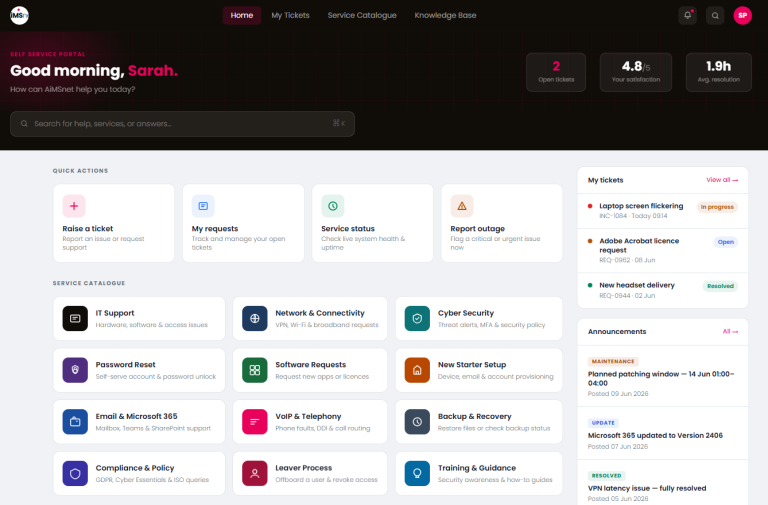Viewport: 768px width, 505px height.
Task: Open New headset delivery ticket
Action: [663, 290]
